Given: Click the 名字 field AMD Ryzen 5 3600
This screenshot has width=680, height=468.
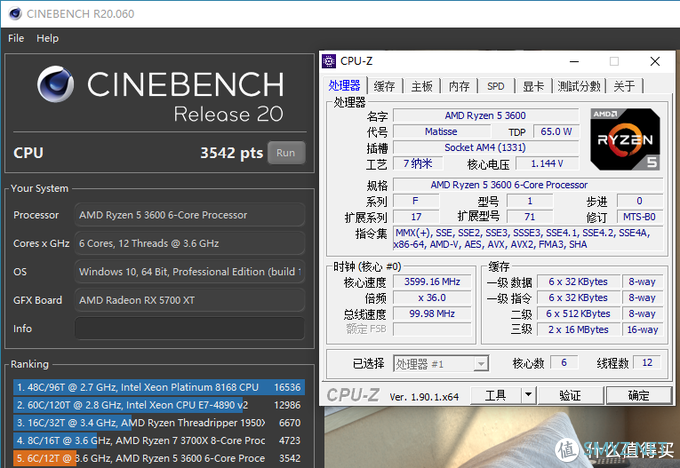Looking at the screenshot, I should 486,116.
